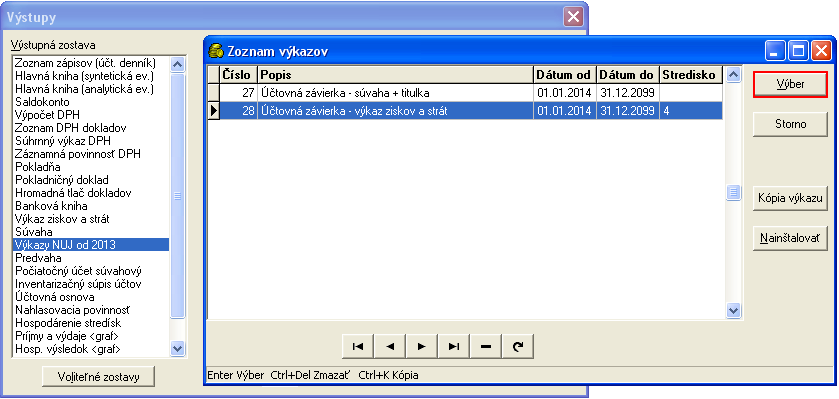The height and width of the screenshot is (399, 839).
Task: Click the Dátum do column header
Action: [x=628, y=75]
